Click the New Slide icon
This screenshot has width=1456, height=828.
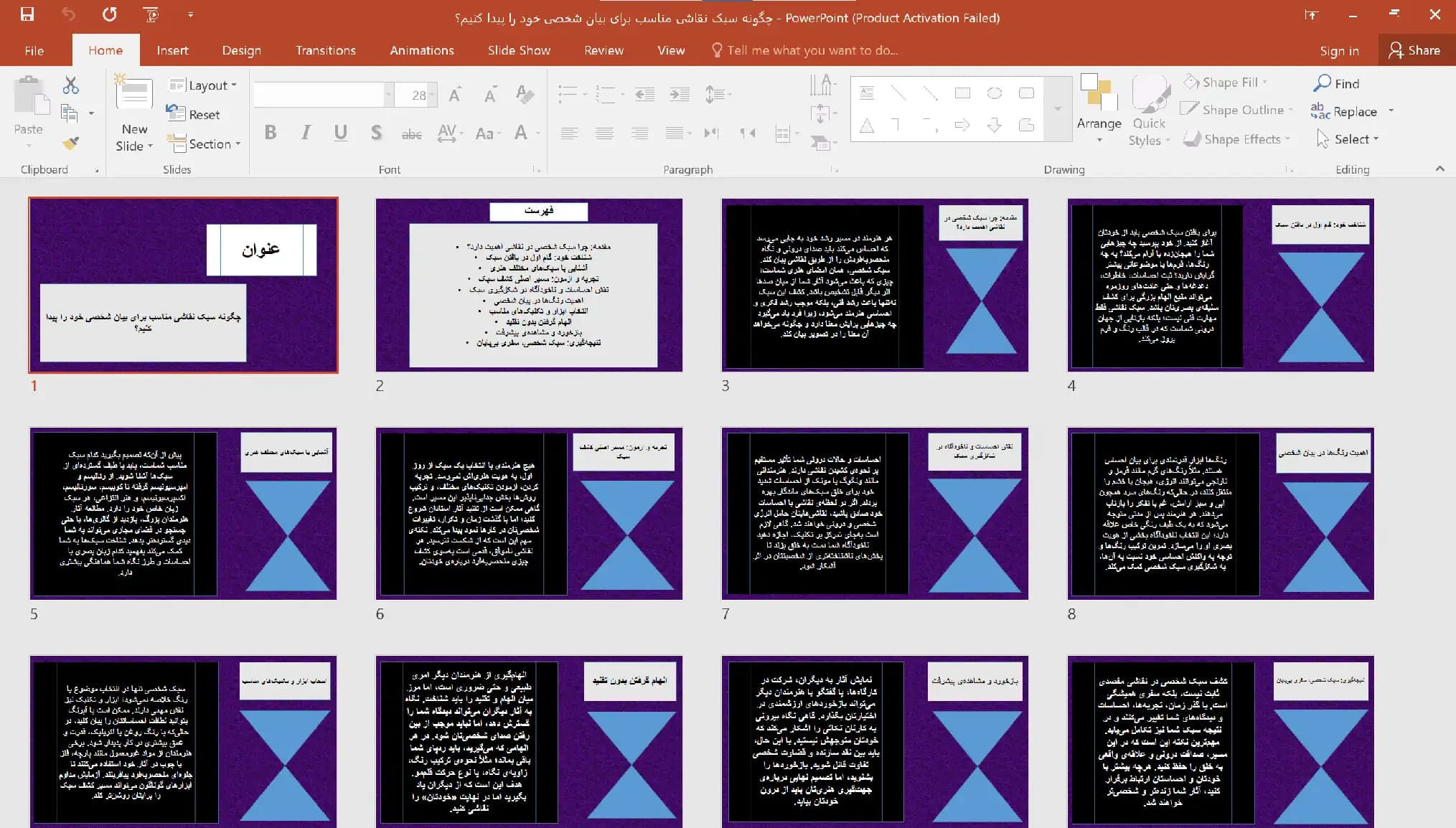[134, 94]
